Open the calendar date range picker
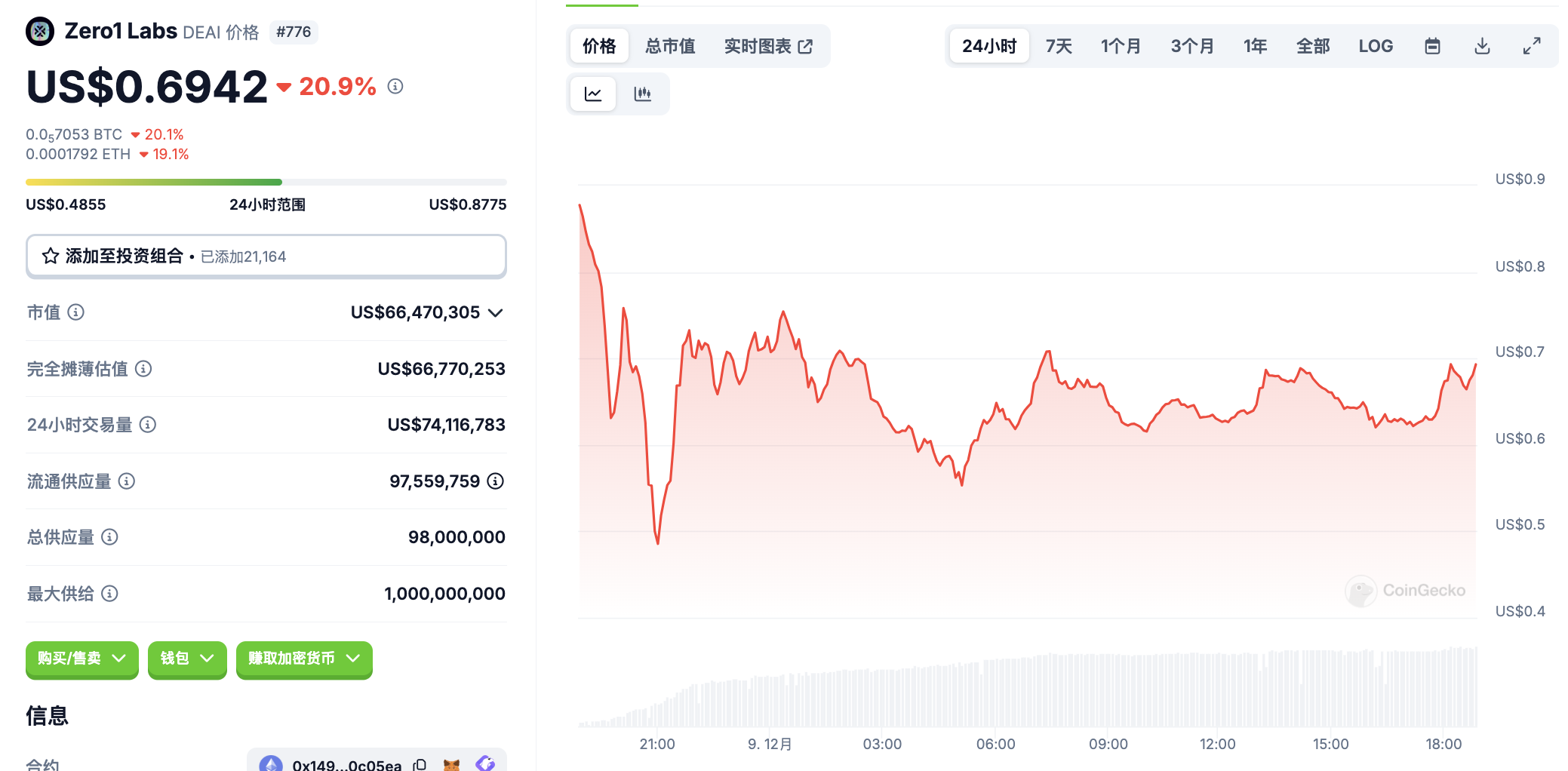Image resolution: width=1568 pixels, height=771 pixels. pos(1432,46)
